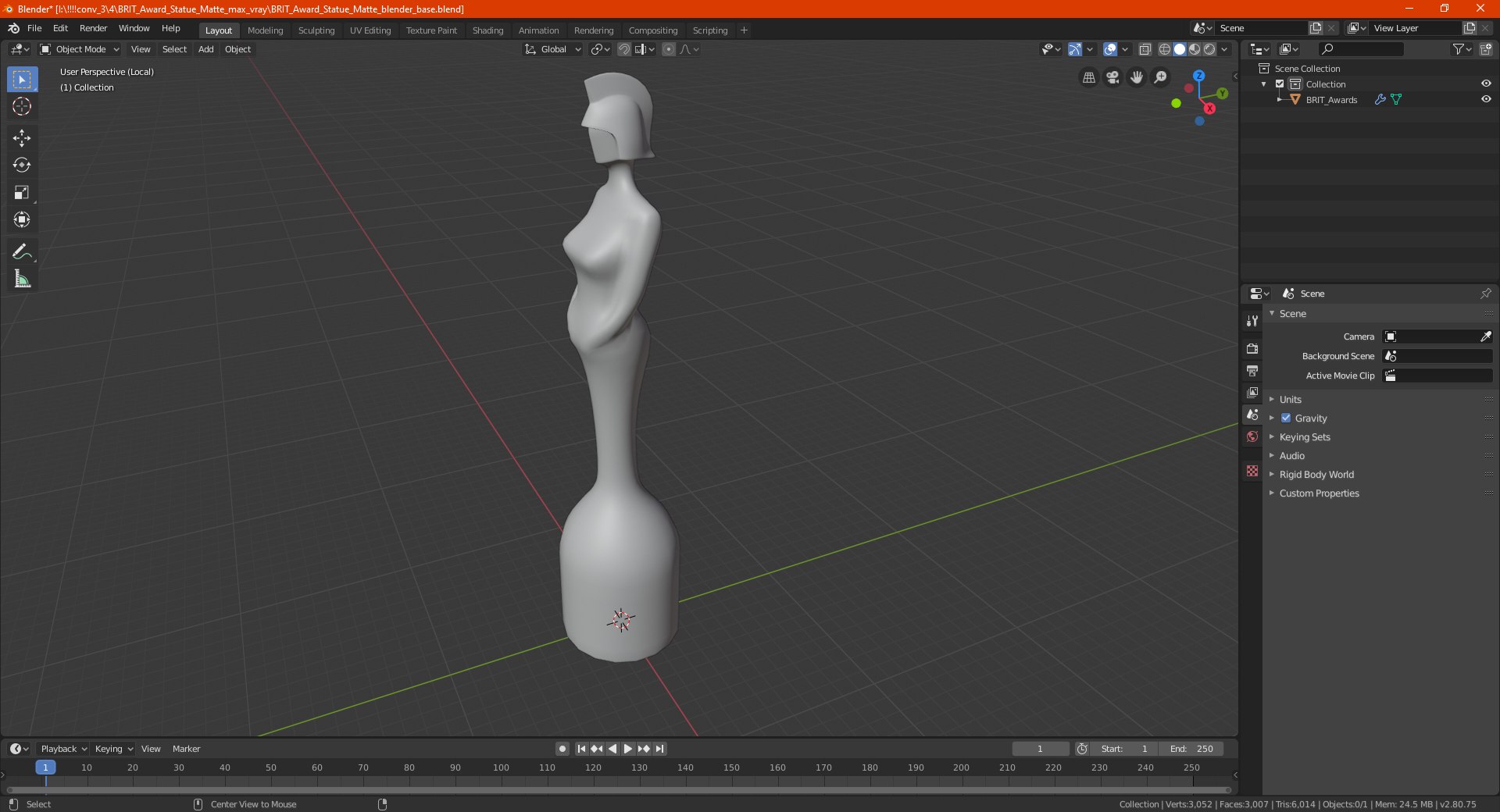Viewport: 1500px width, 812px height.
Task: Toggle Gravity checkbox
Action: [x=1286, y=418]
